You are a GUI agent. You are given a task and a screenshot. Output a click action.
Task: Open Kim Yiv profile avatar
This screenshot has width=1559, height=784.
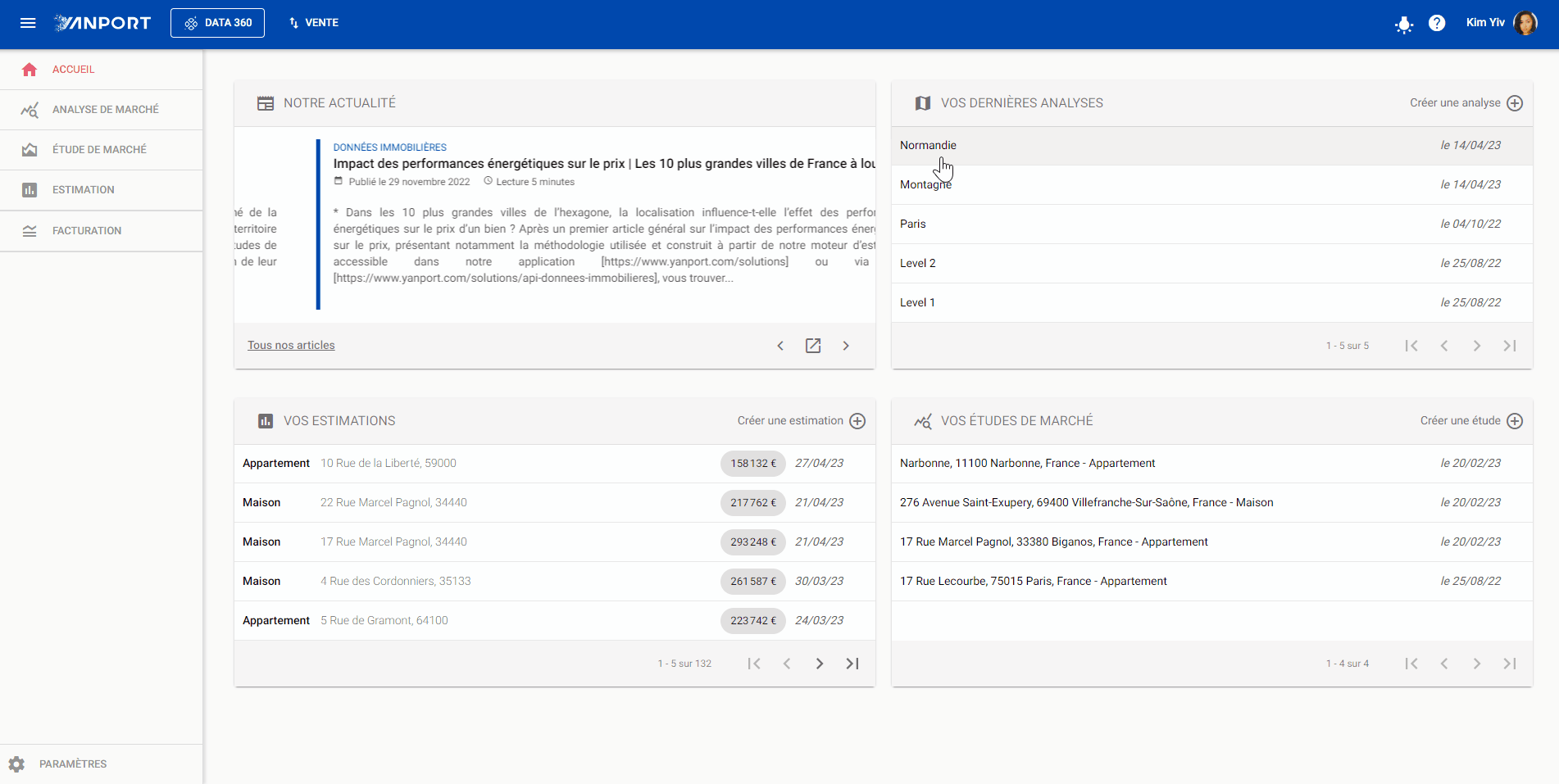point(1525,23)
